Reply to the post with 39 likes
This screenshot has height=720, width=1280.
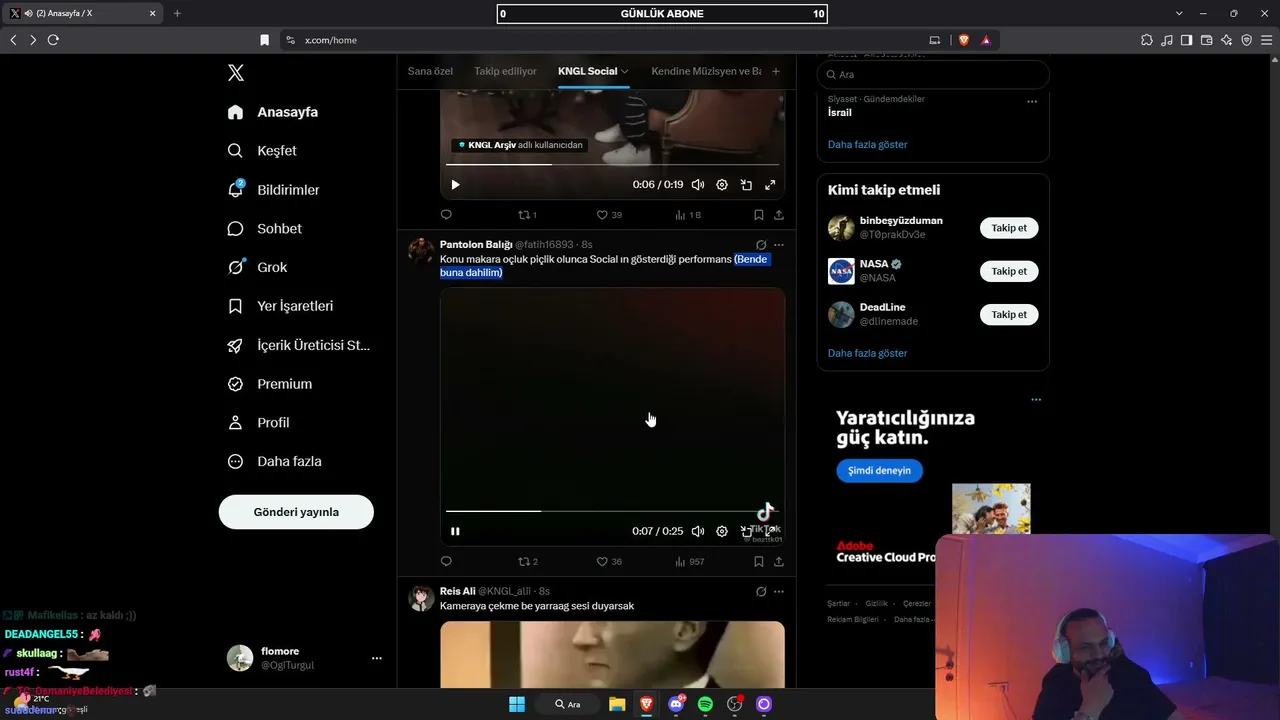point(446,215)
